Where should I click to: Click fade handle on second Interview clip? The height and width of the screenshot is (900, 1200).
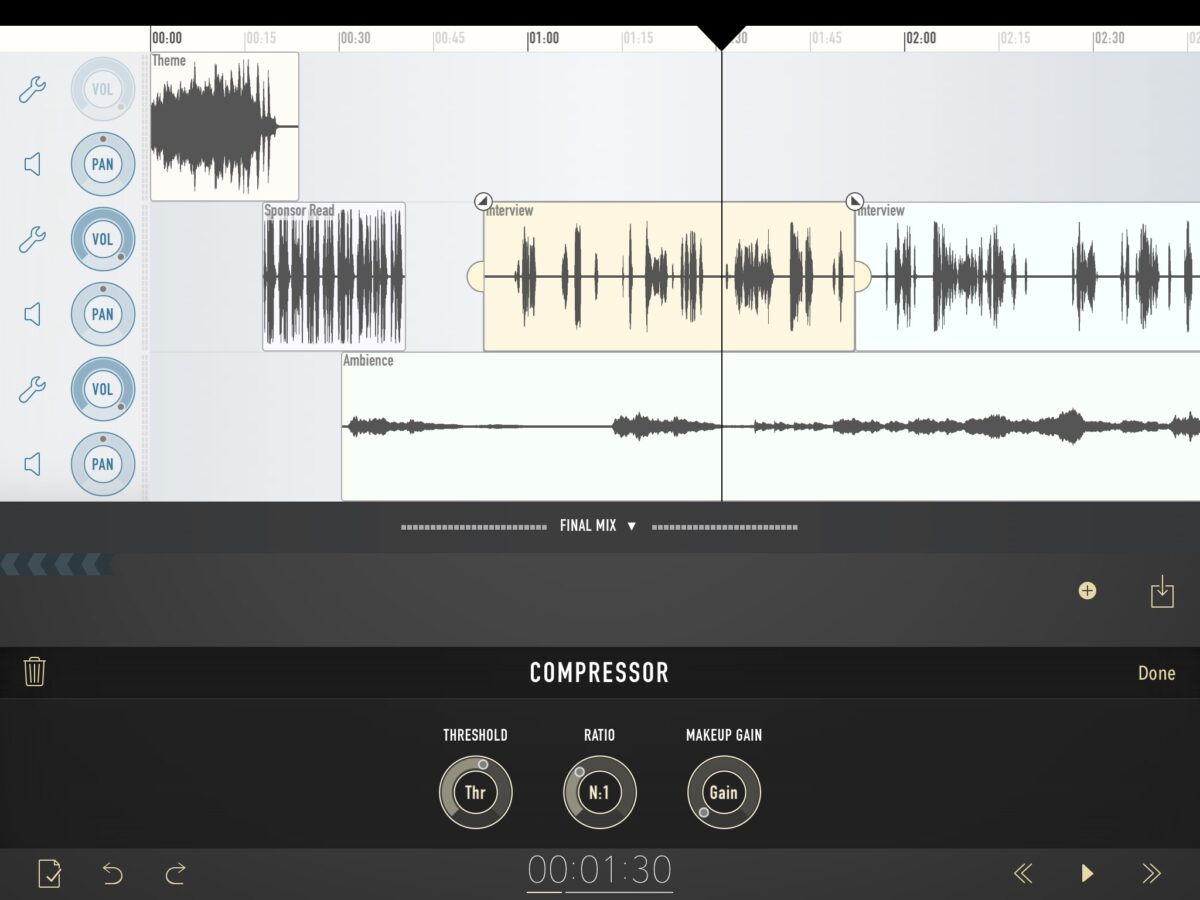click(x=855, y=201)
